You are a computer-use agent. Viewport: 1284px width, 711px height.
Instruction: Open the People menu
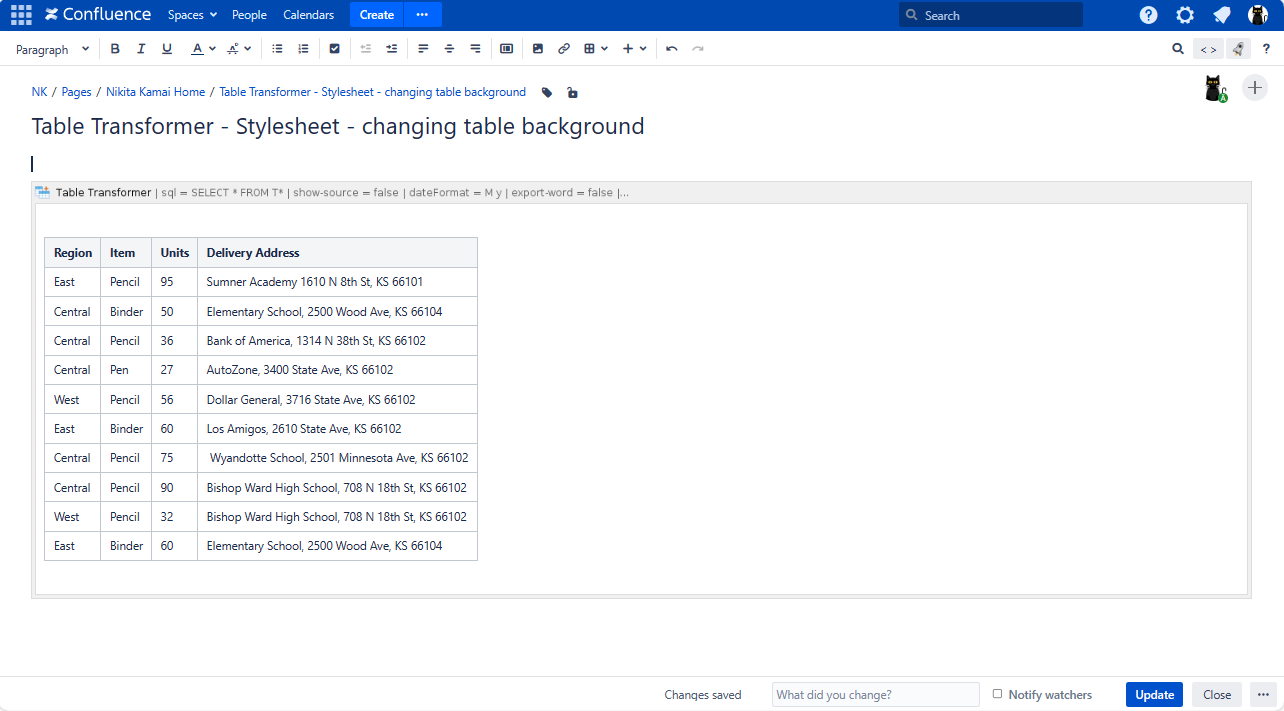point(249,15)
